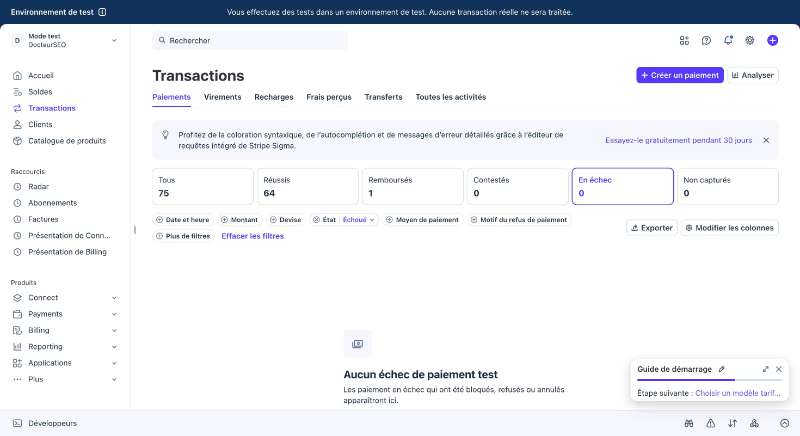Click the up-down arrows icon in bottom bar
The image size is (800, 436).
click(732, 423)
